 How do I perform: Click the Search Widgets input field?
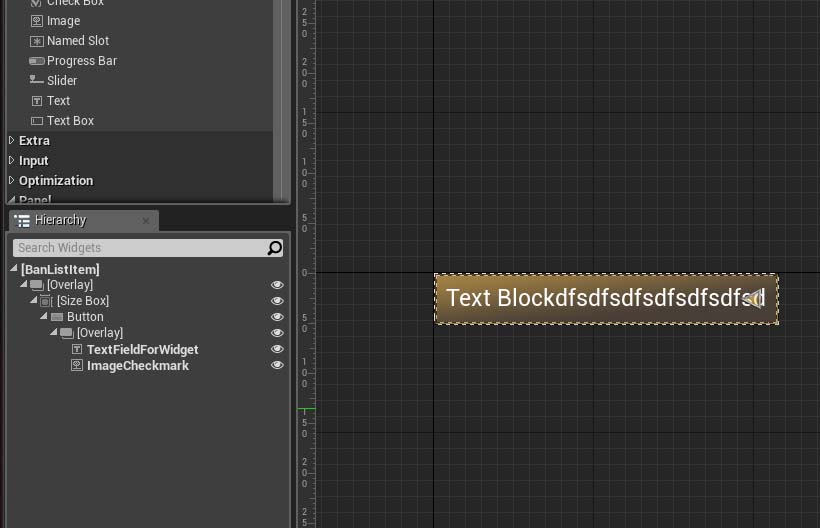140,248
